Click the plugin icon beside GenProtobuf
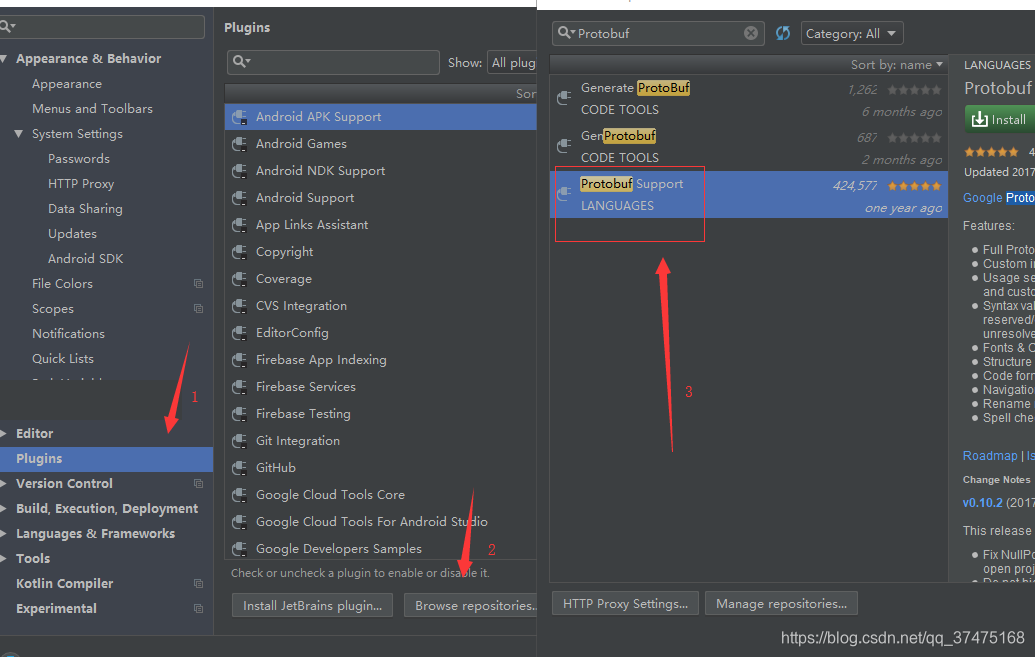The height and width of the screenshot is (657, 1035). pyautogui.click(x=564, y=145)
